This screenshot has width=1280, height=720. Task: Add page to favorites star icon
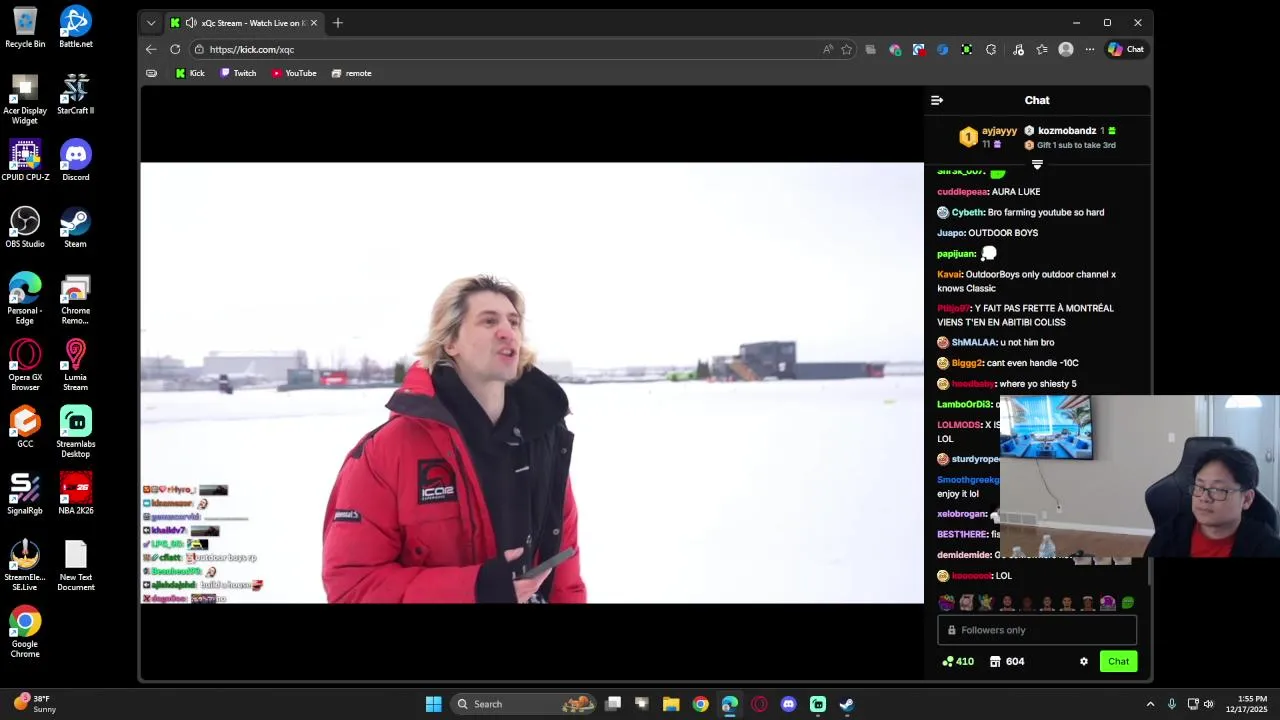point(847,49)
